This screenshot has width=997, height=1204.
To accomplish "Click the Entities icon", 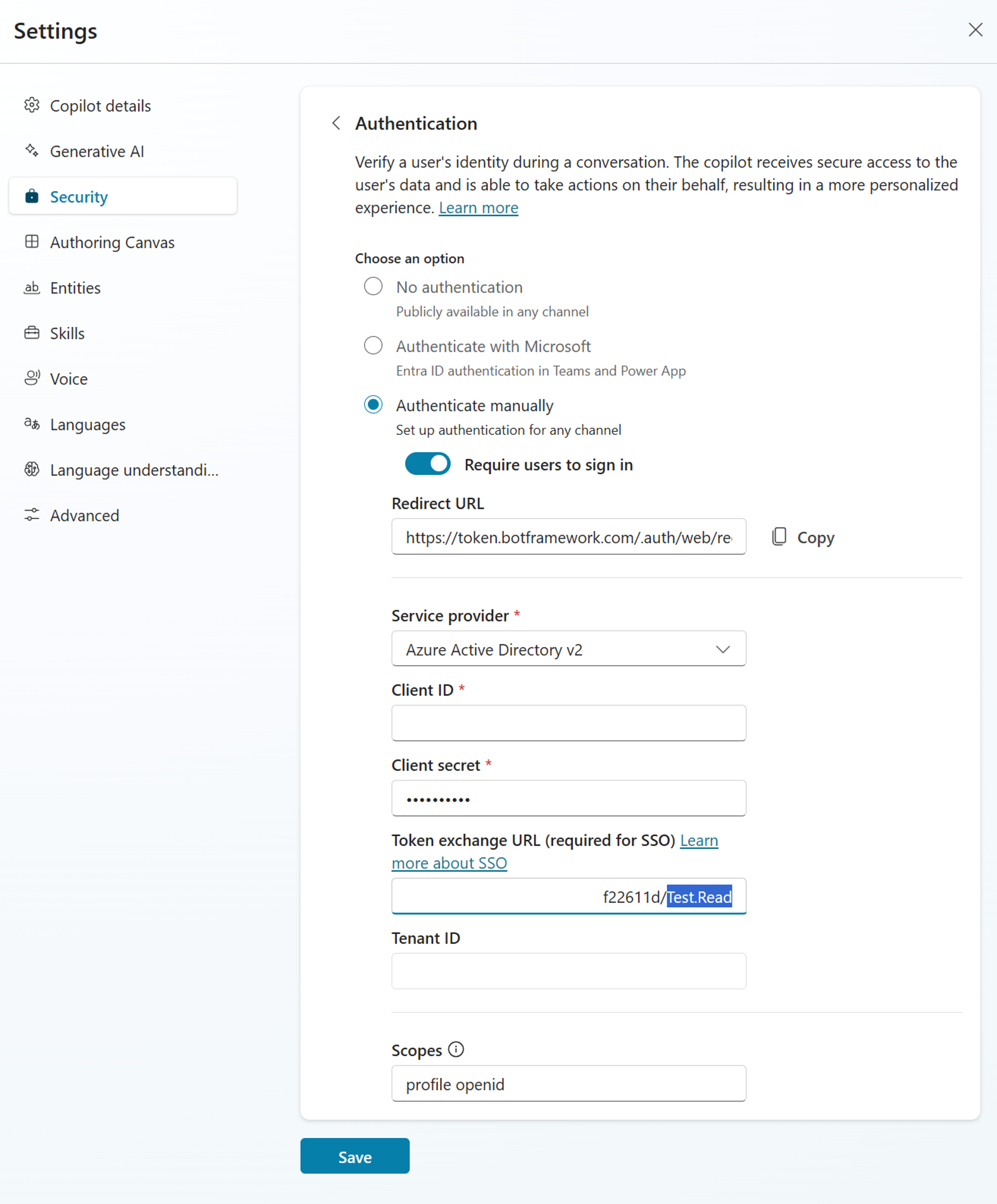I will [x=30, y=288].
